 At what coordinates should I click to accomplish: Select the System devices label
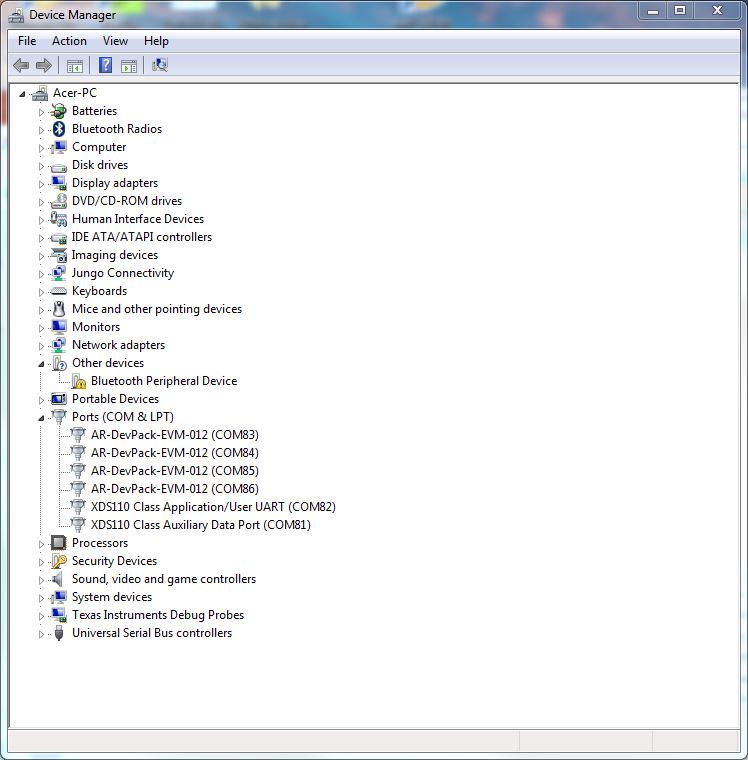(x=112, y=597)
